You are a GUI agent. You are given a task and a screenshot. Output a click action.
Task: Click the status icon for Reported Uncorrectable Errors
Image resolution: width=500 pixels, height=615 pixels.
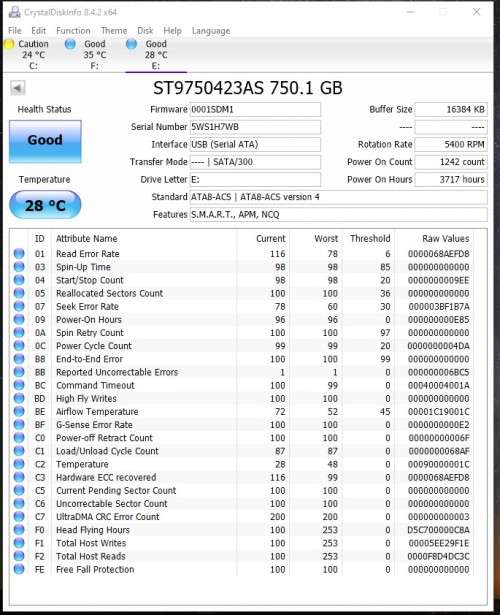[x=19, y=372]
